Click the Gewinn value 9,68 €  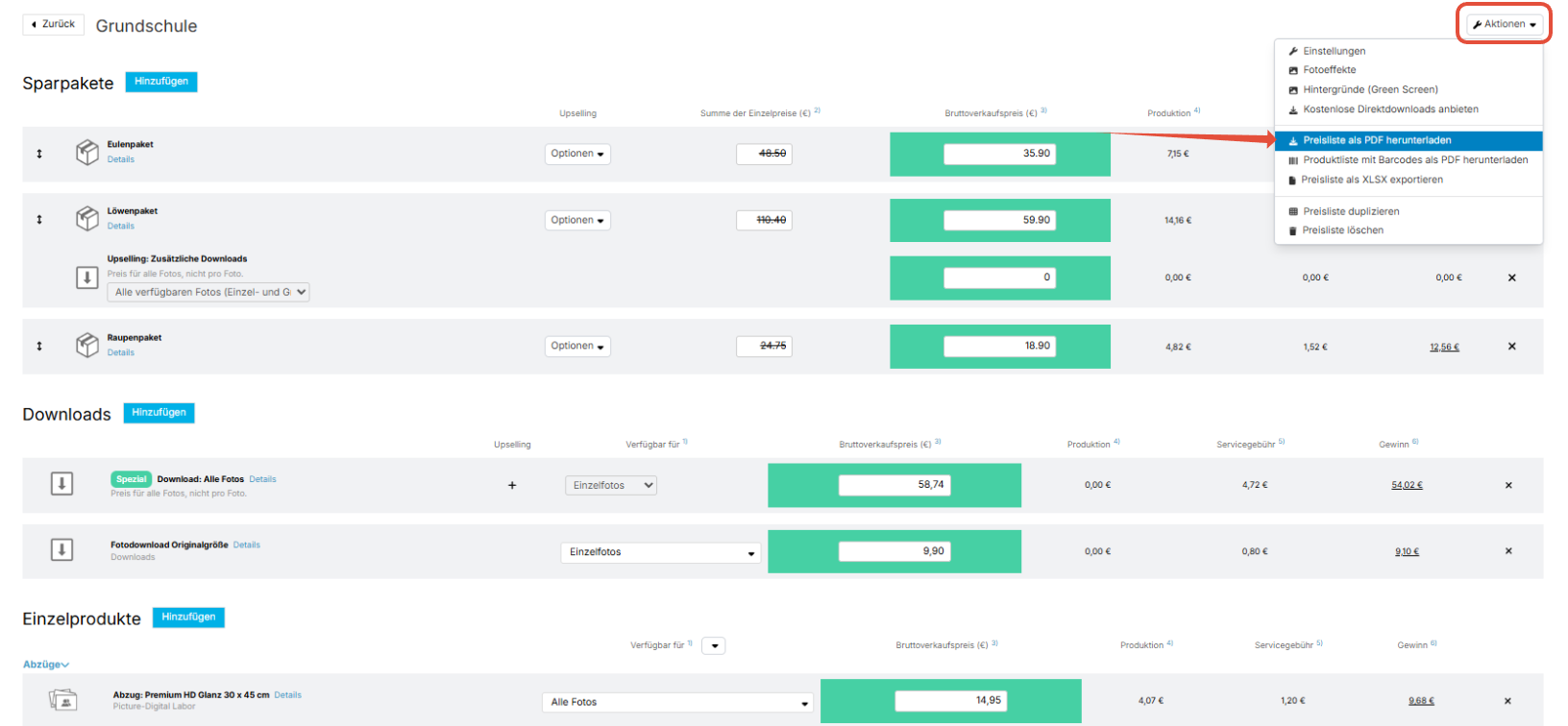(1421, 701)
